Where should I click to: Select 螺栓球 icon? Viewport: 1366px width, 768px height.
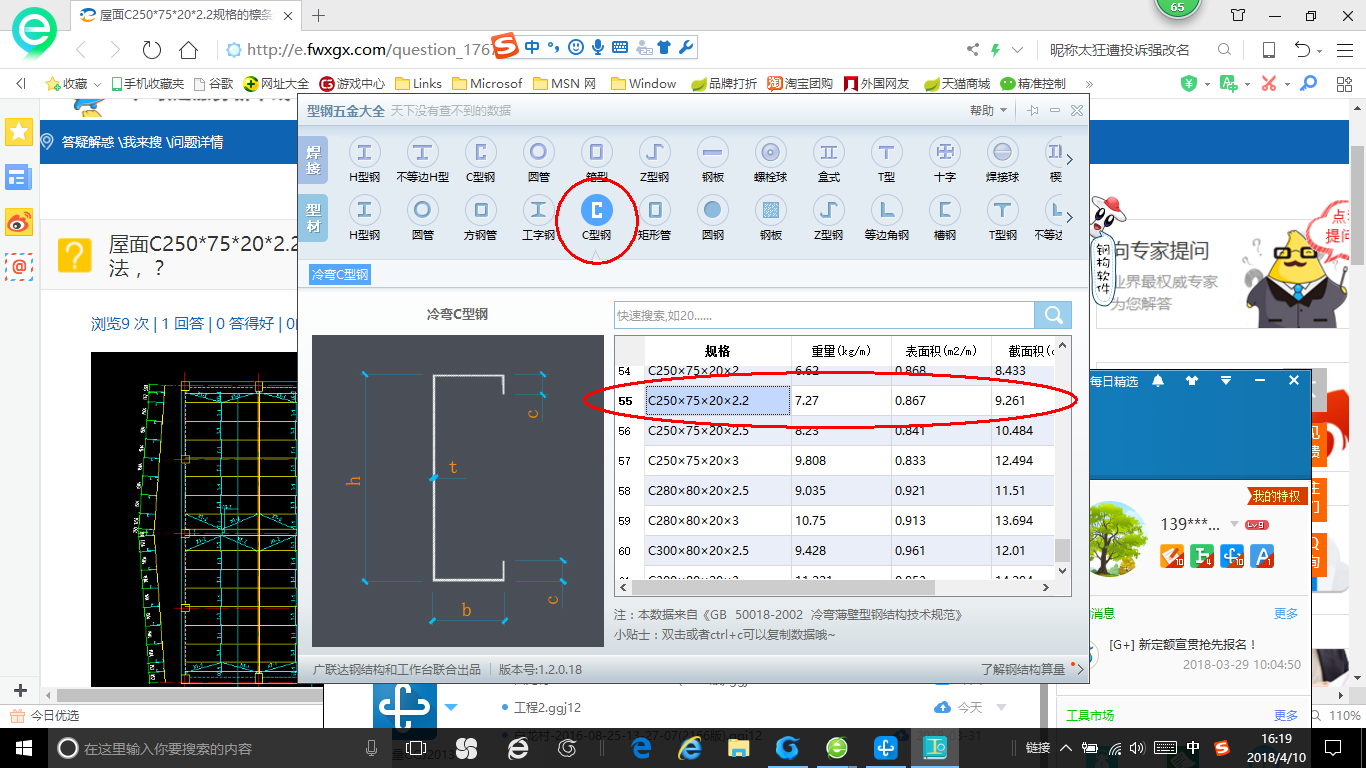pos(770,152)
